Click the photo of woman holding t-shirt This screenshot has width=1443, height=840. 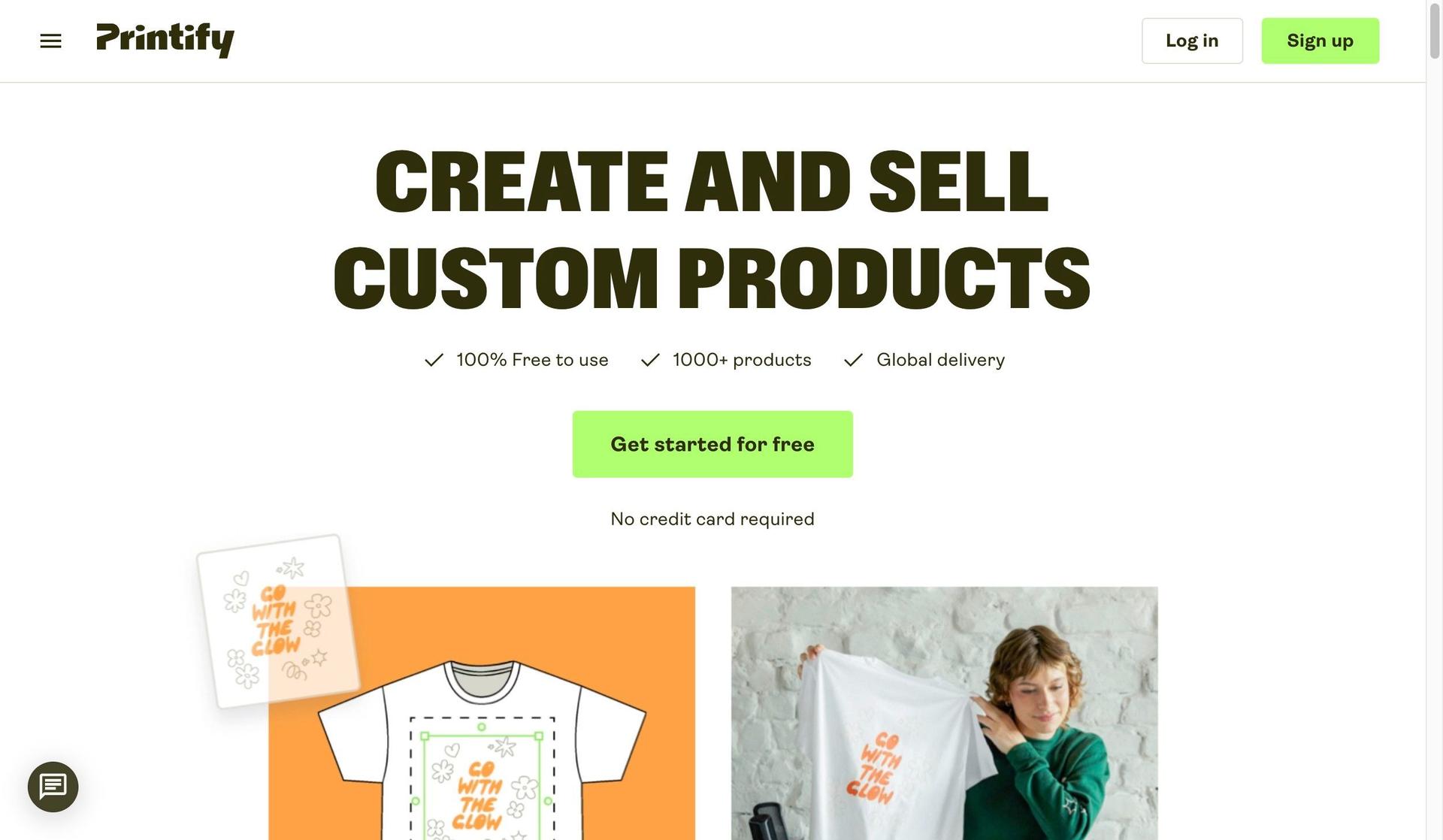[945, 714]
